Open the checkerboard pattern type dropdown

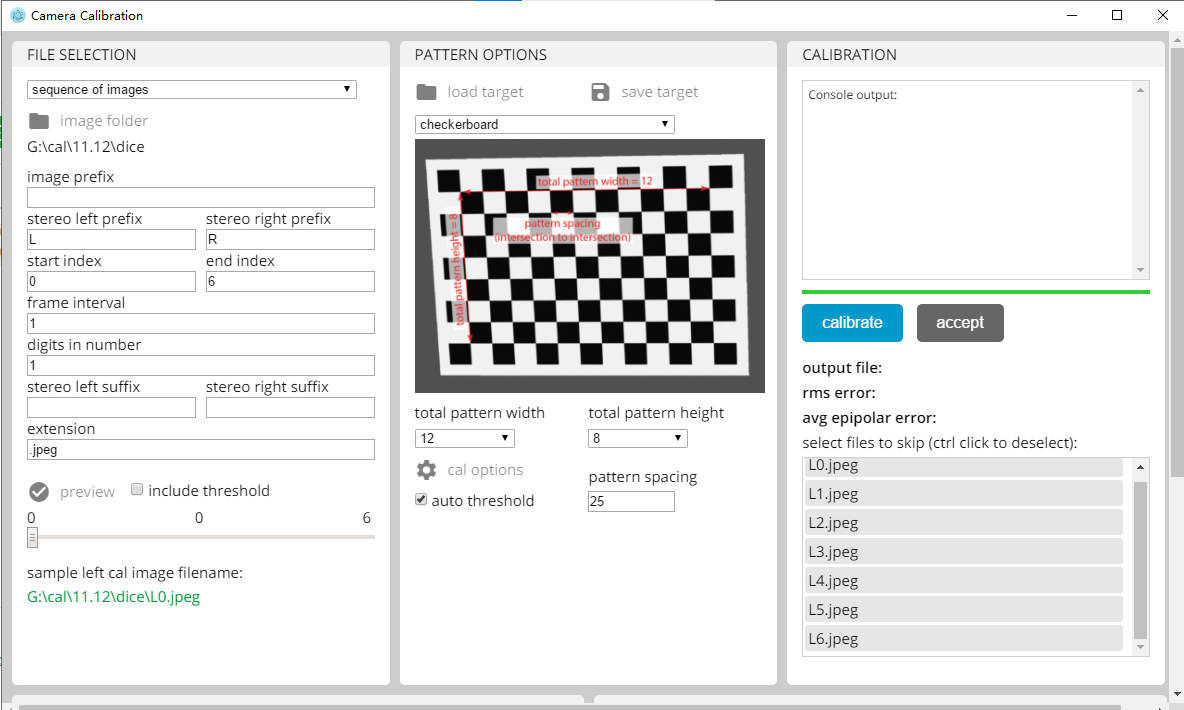click(544, 124)
